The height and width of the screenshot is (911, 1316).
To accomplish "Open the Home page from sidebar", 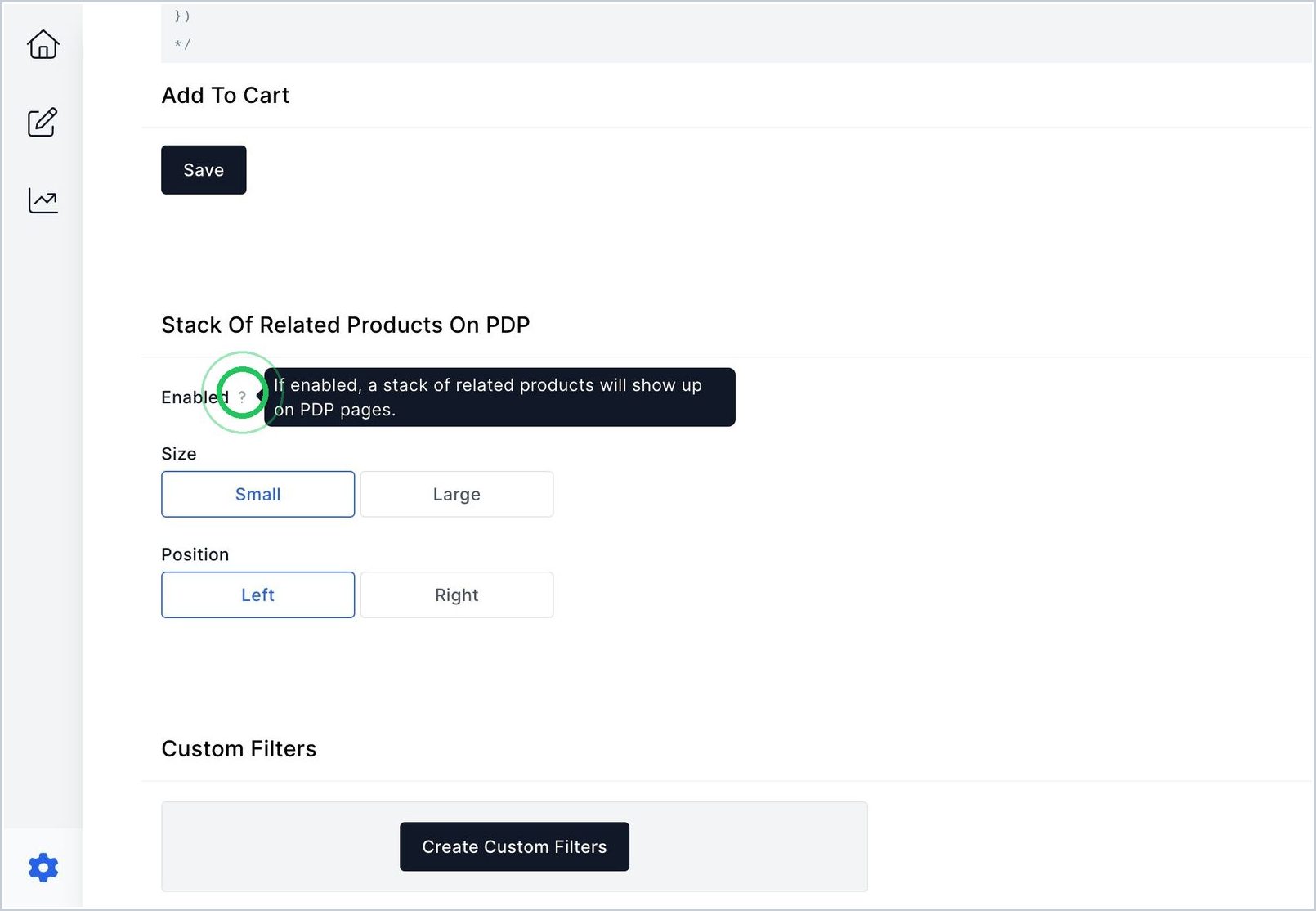I will click(43, 44).
